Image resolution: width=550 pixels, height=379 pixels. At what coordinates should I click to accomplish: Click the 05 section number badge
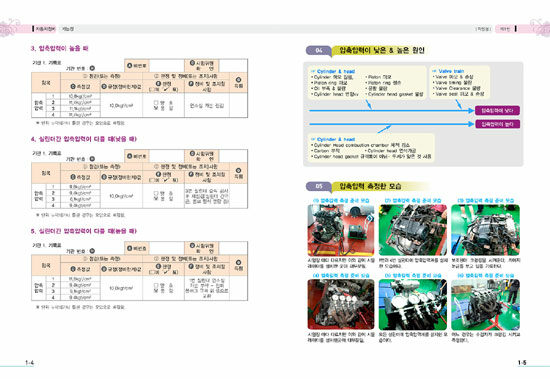318,186
